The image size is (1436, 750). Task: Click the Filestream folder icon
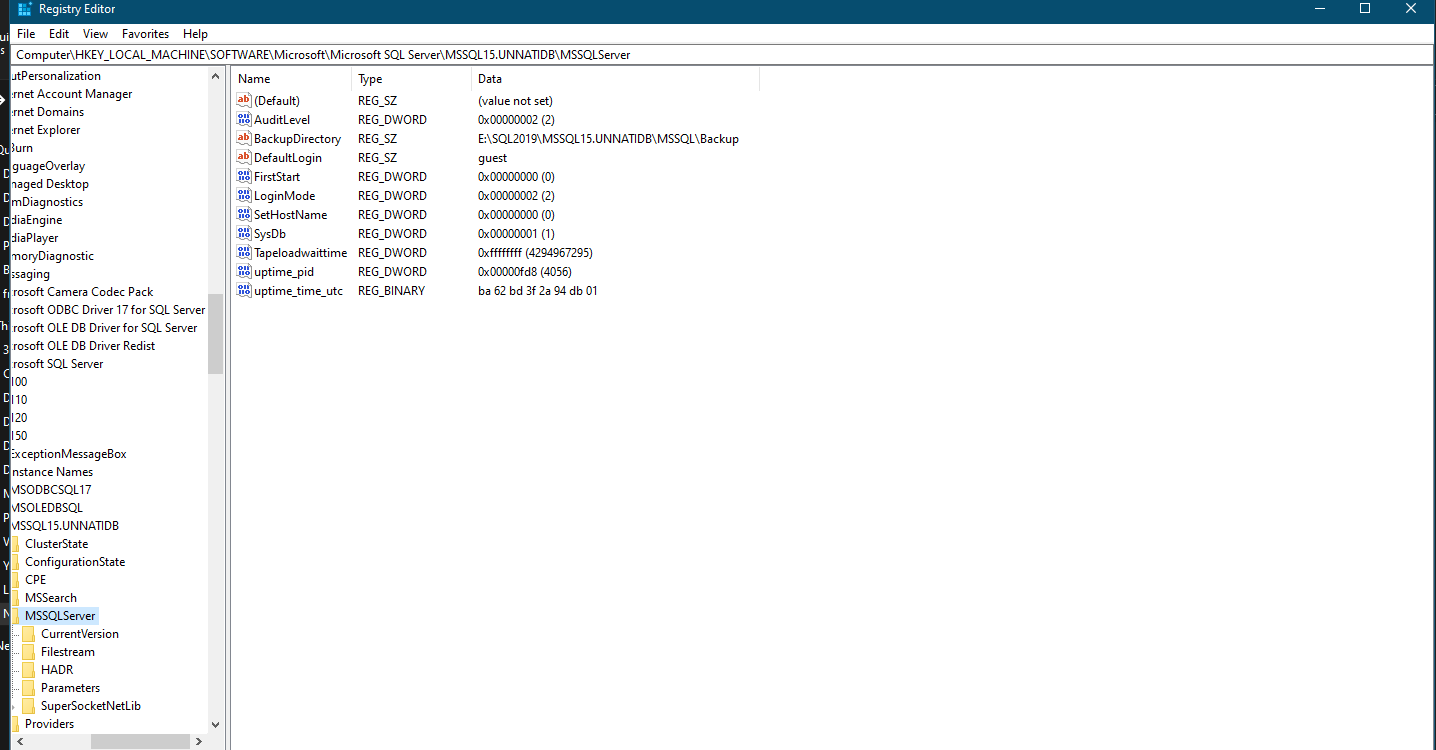29,652
